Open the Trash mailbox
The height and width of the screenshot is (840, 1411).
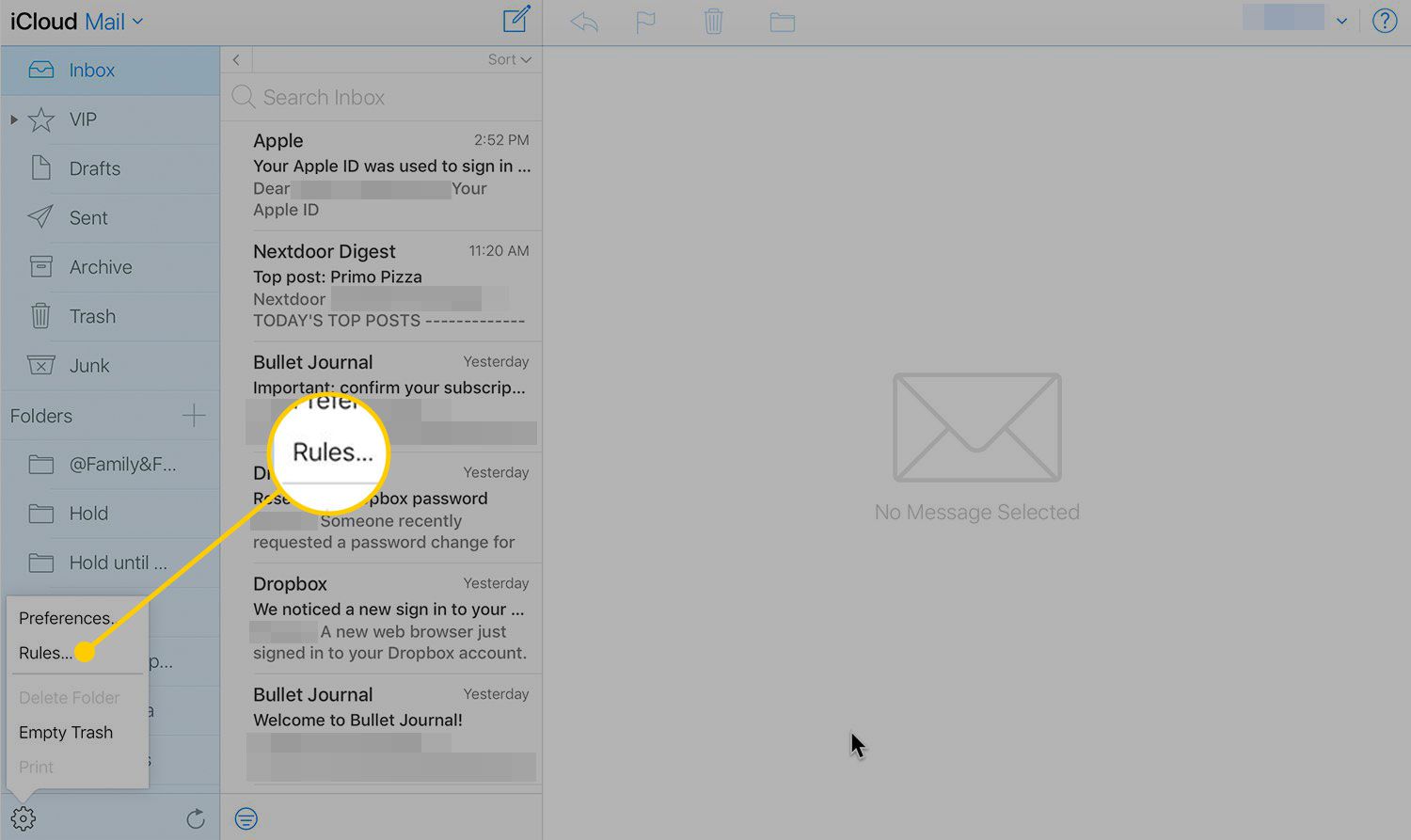point(111,316)
